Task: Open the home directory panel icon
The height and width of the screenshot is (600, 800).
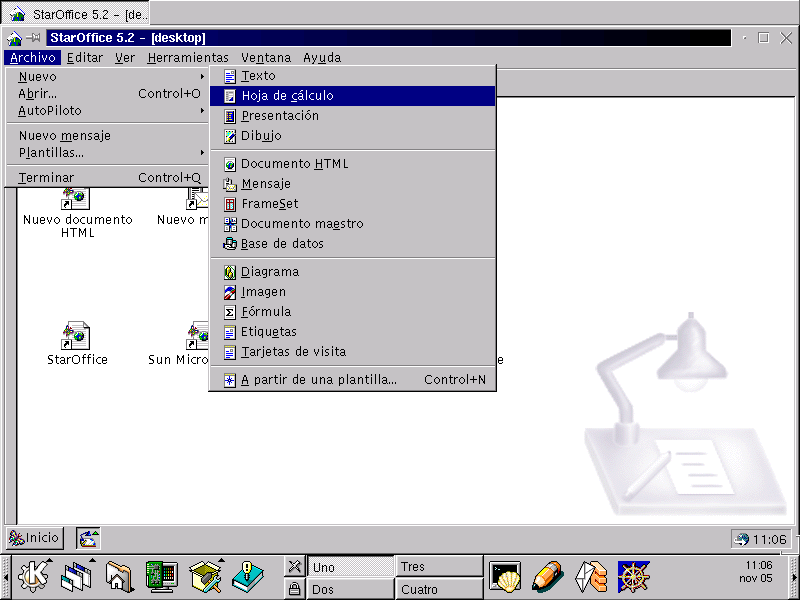Action: coord(119,576)
